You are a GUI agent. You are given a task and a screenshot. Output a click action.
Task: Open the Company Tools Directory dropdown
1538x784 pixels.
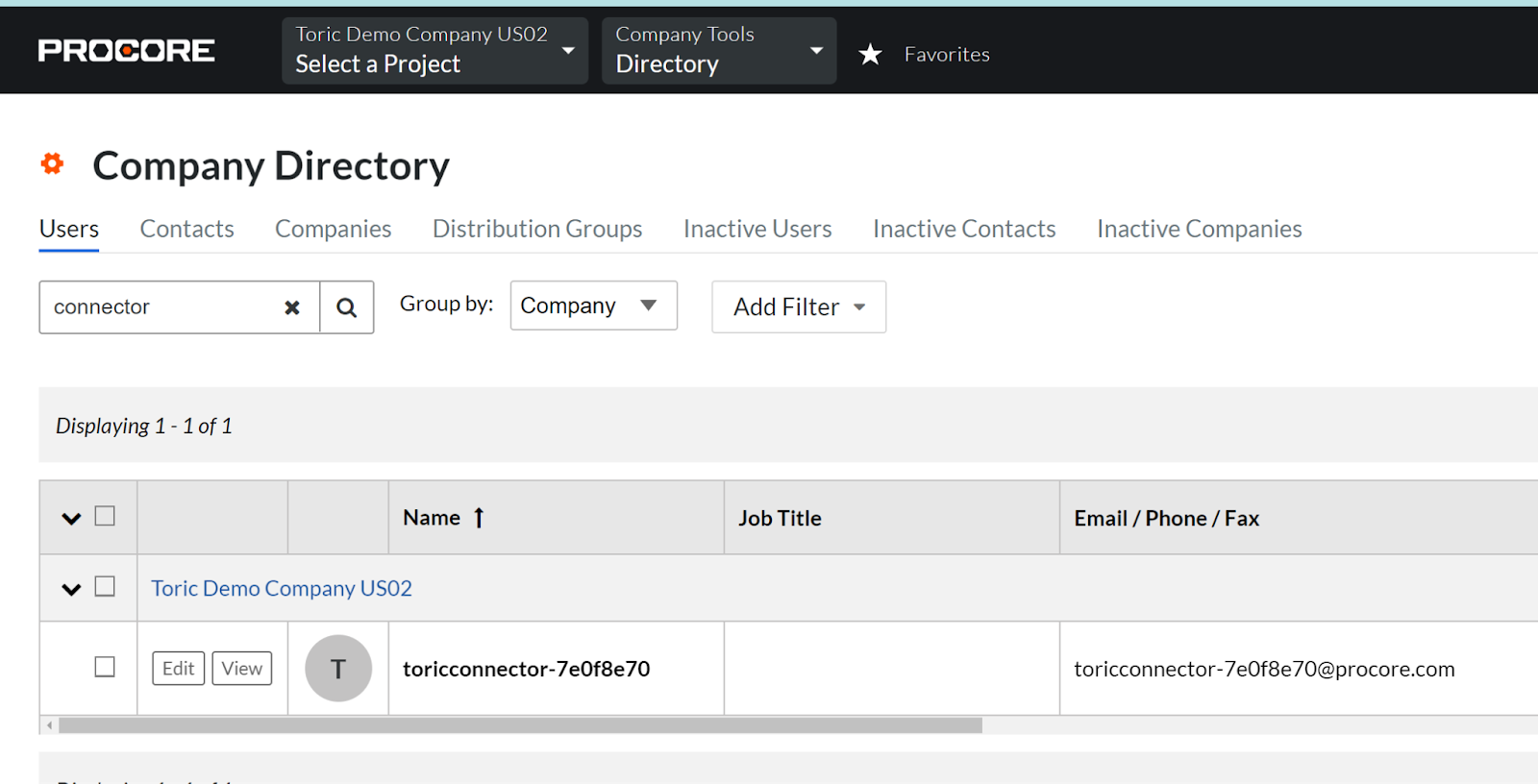coord(719,51)
